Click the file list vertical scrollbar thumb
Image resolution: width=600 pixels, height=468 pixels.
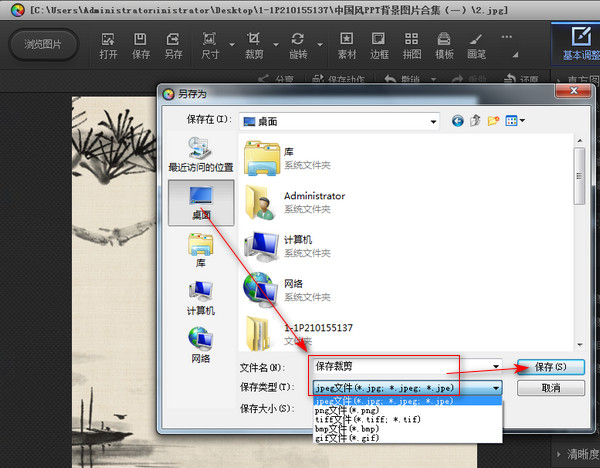[579, 176]
